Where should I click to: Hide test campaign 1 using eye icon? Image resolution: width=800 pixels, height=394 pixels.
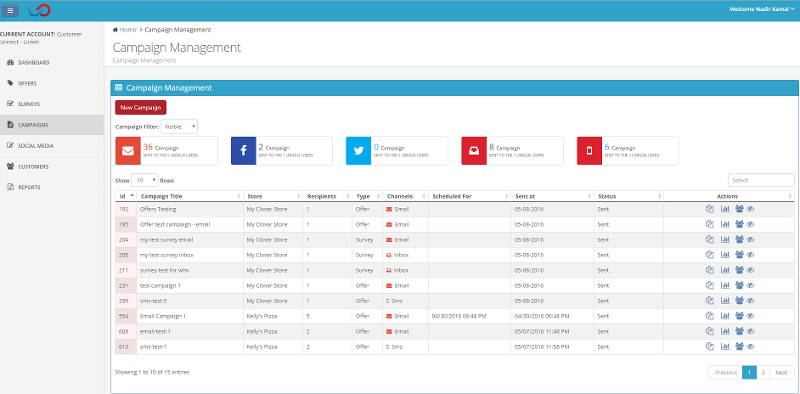[x=751, y=286]
